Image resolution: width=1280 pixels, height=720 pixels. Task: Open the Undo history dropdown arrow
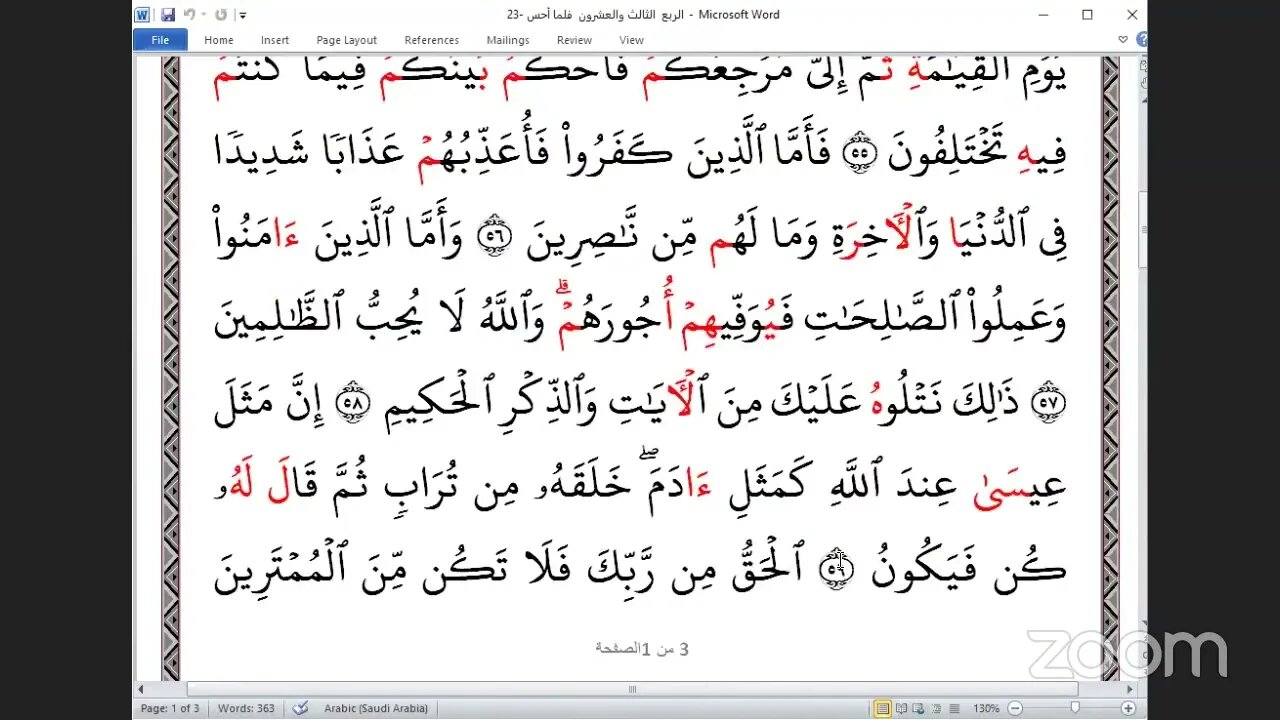click(203, 15)
